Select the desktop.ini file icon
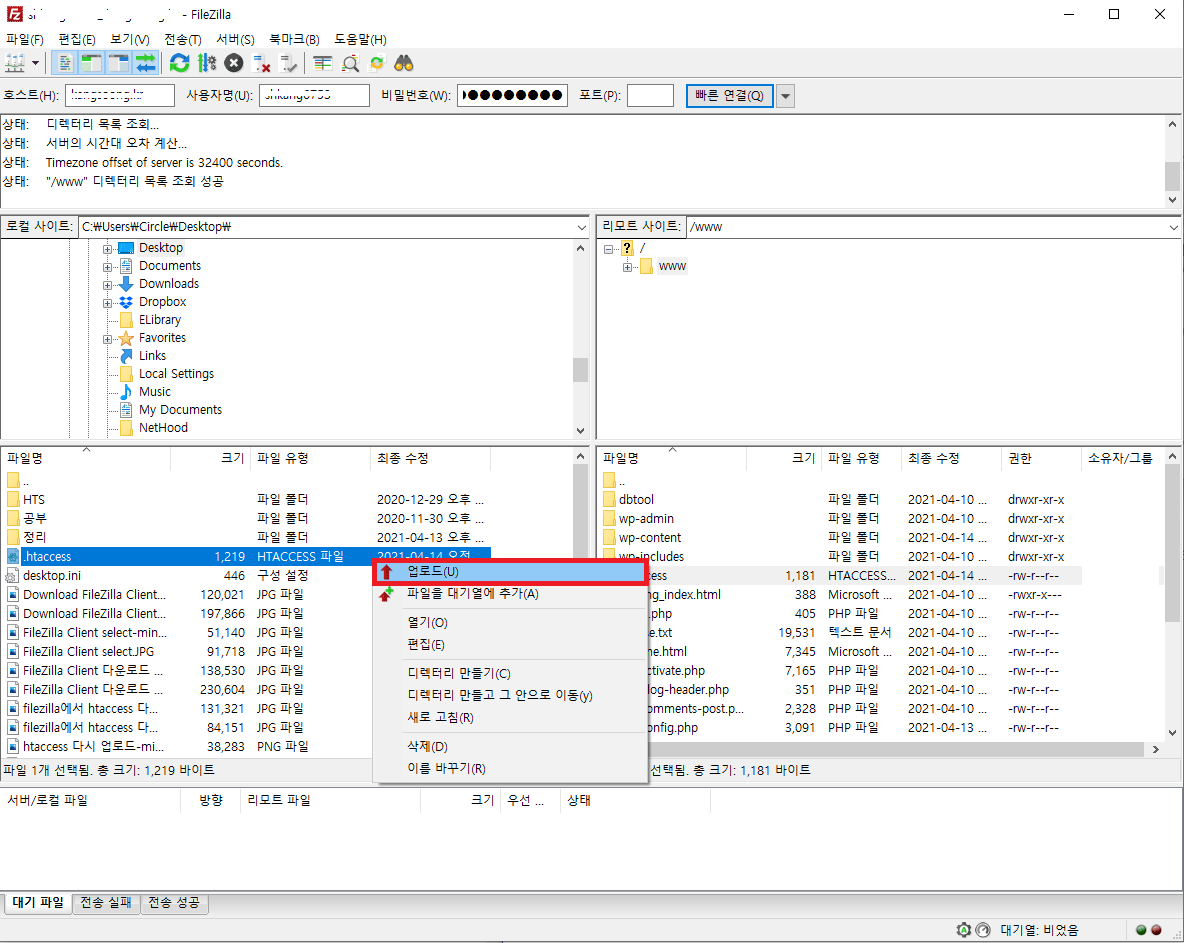 click(x=13, y=575)
